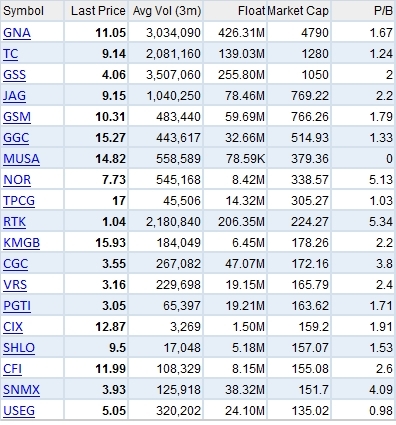
Task: Open the USEG stock link
Action: point(19,411)
